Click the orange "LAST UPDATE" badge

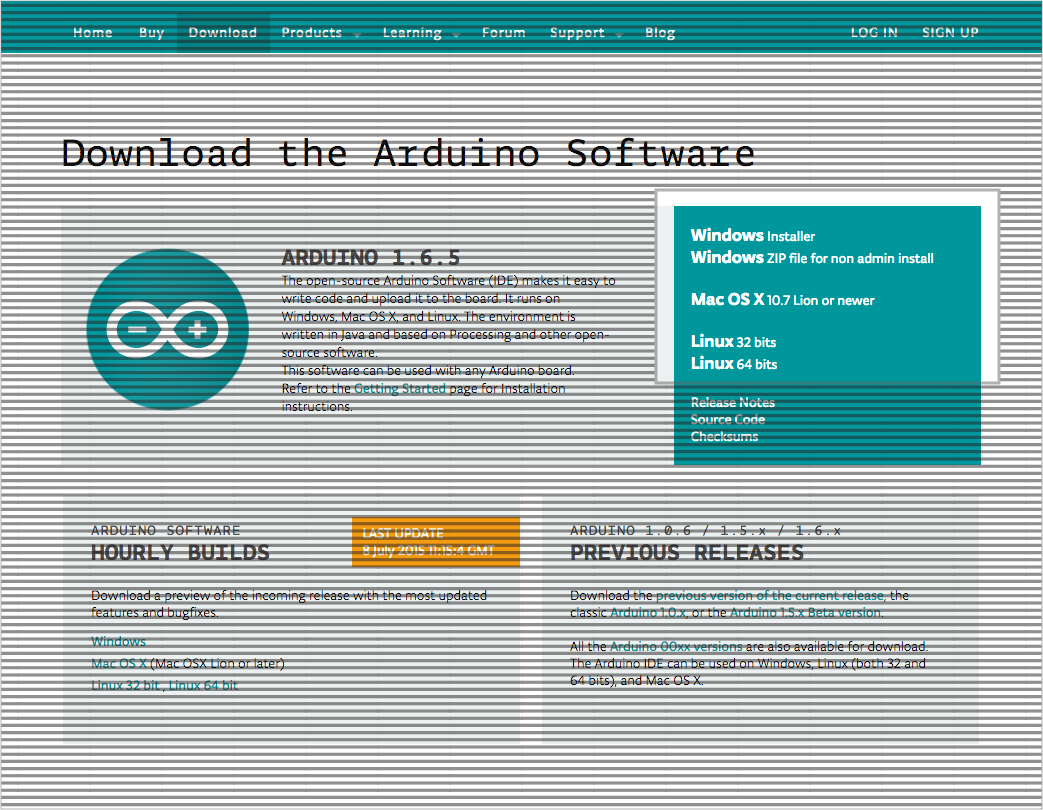(x=436, y=542)
